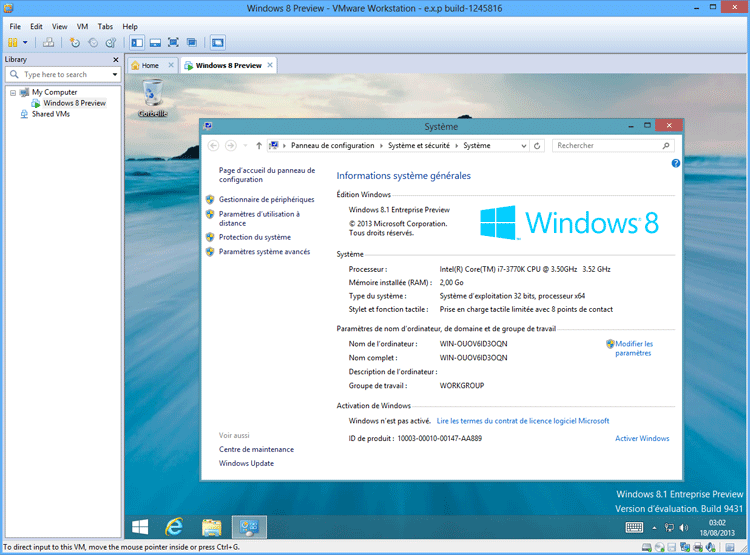Toggle the thumbnail bar view button
Screen dimensions: 750x555
(x=155, y=43)
